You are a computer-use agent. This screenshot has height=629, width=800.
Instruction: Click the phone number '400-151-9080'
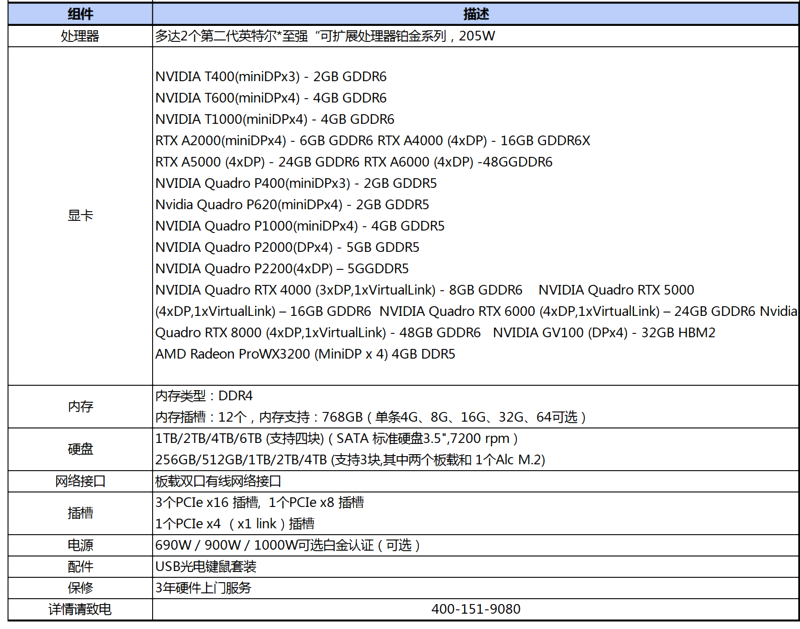[476, 610]
